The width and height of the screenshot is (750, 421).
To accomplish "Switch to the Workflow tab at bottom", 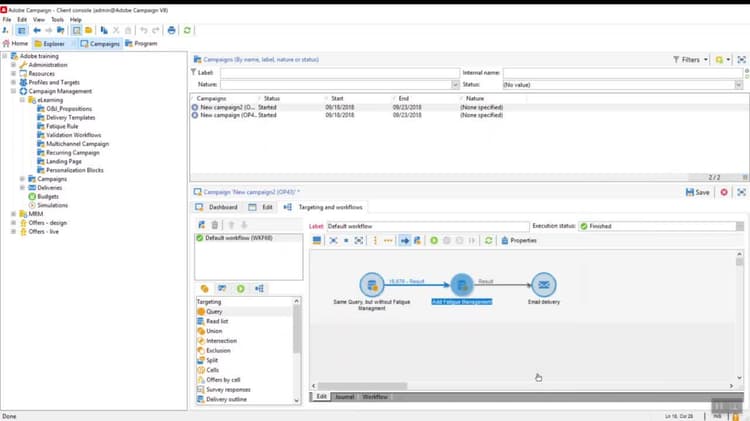I will pos(375,397).
